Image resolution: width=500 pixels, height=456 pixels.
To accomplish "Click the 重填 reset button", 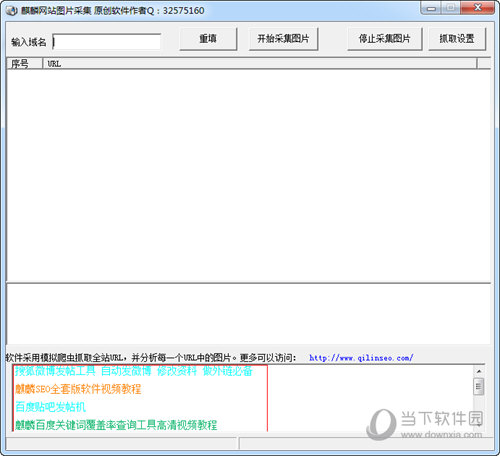I will [208, 39].
